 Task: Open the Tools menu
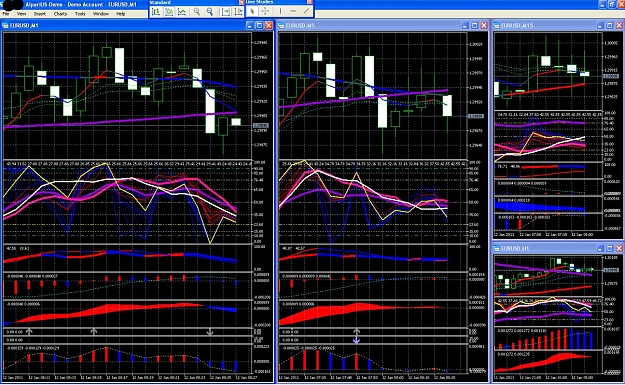[x=80, y=14]
